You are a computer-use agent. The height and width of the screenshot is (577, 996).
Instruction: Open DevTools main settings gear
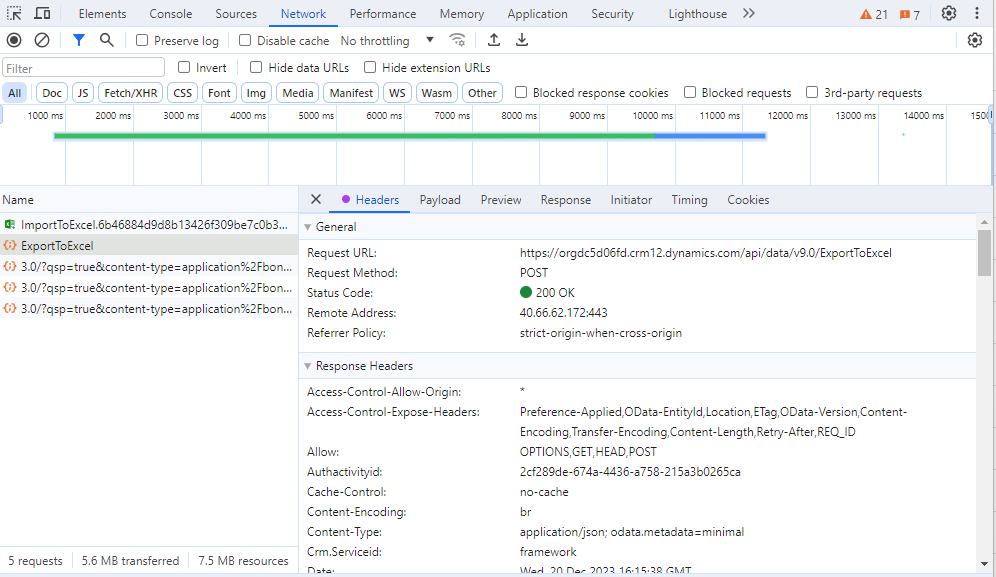pyautogui.click(x=948, y=13)
